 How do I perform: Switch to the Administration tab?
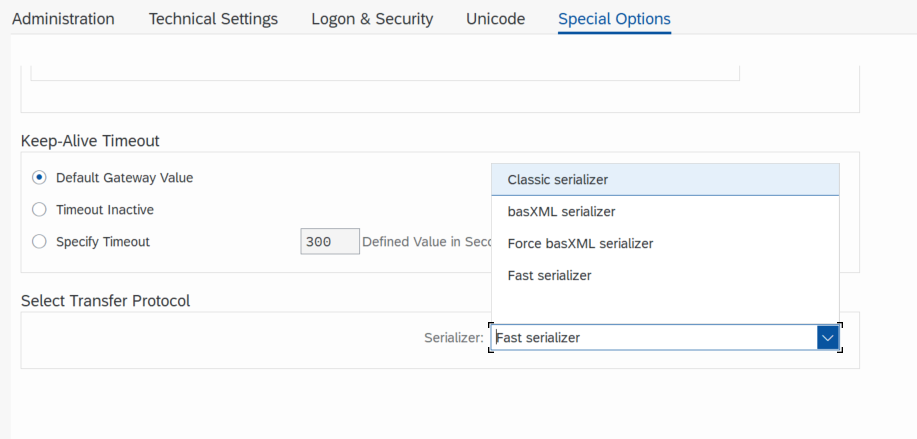pos(63,19)
